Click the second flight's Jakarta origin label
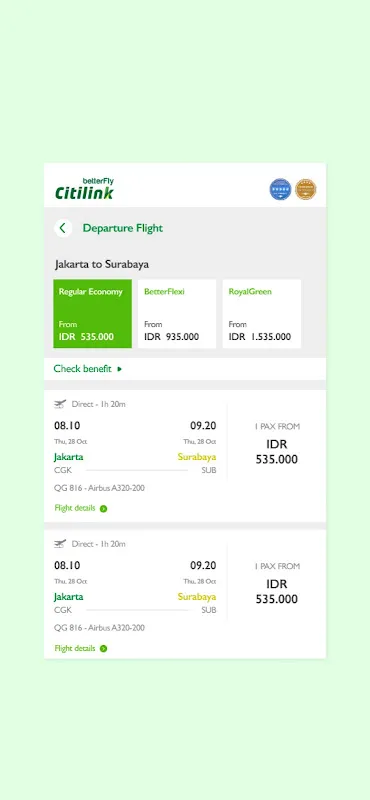This screenshot has width=370, height=800. click(x=69, y=596)
